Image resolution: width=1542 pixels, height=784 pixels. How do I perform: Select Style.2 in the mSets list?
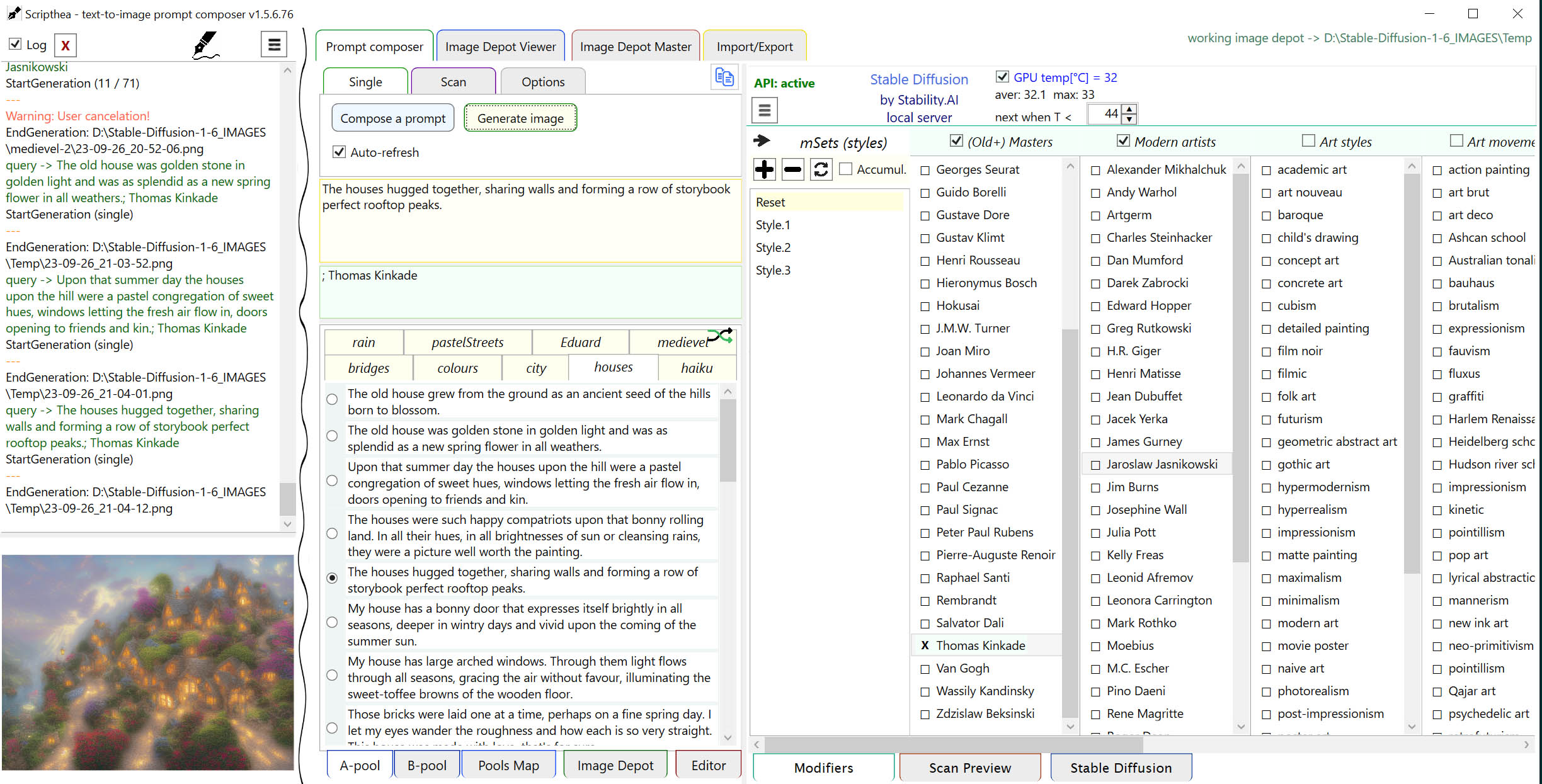click(x=773, y=247)
